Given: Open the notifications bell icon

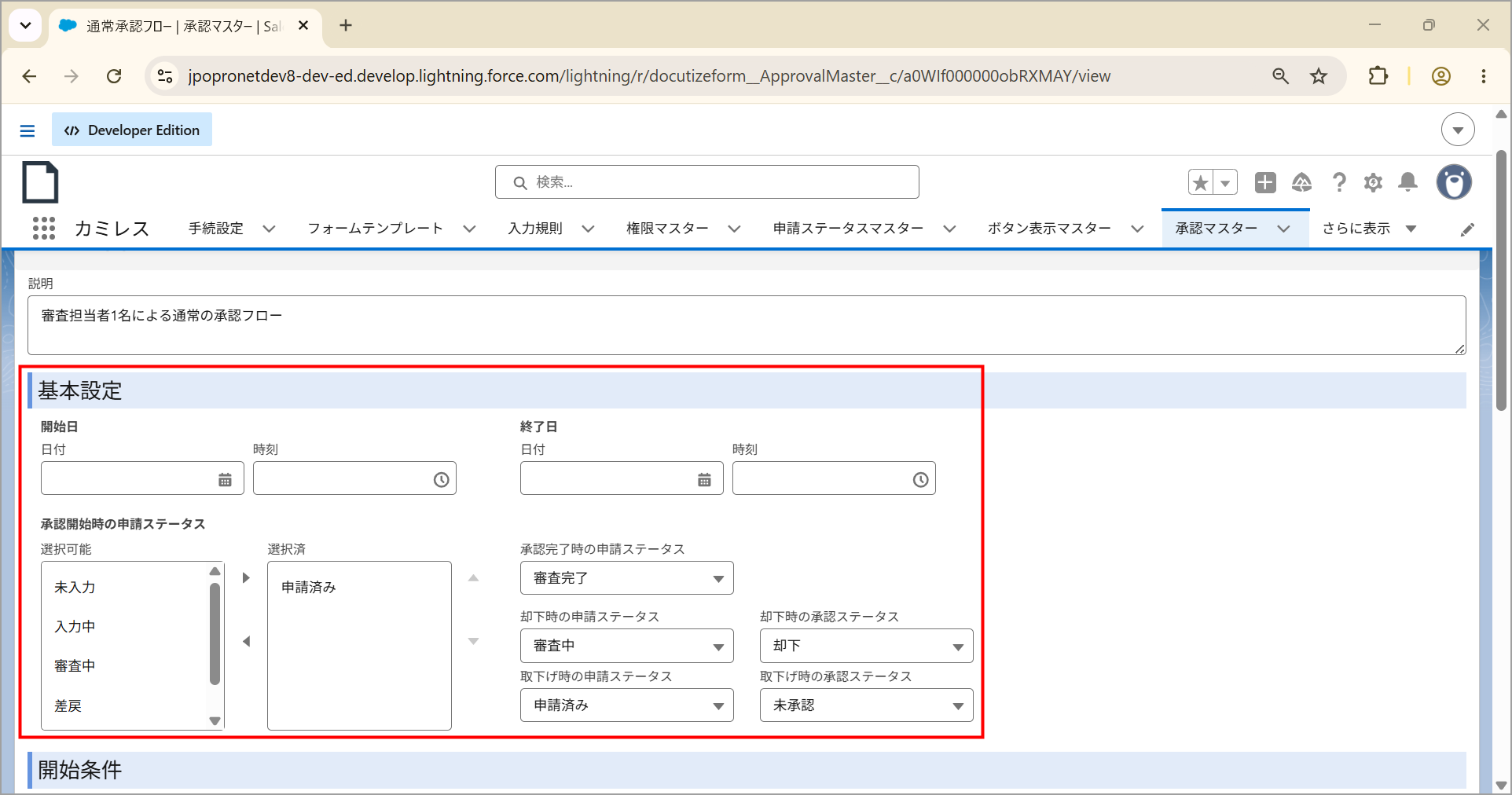Looking at the screenshot, I should point(1408,182).
